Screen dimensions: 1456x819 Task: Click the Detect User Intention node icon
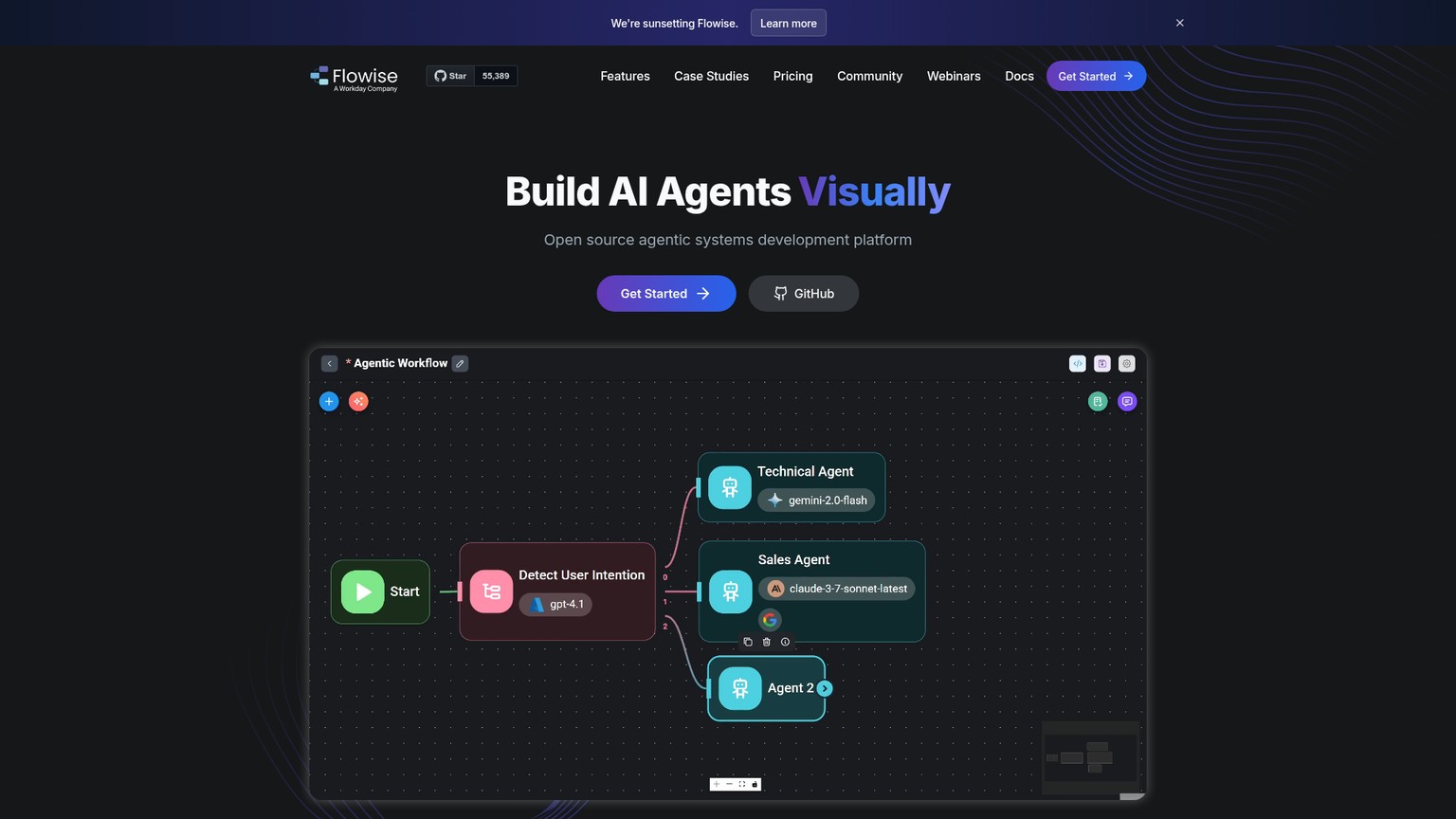(491, 591)
